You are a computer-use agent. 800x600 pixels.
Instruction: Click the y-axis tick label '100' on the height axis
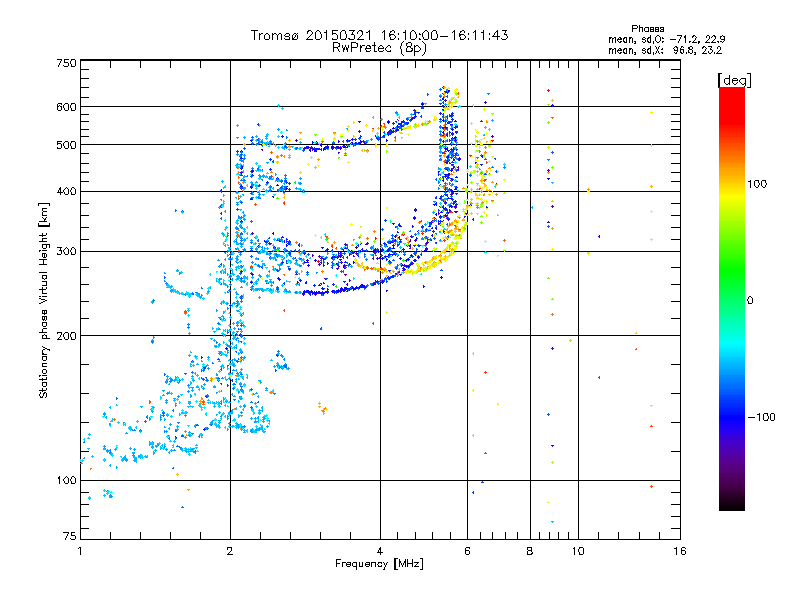[x=66, y=480]
